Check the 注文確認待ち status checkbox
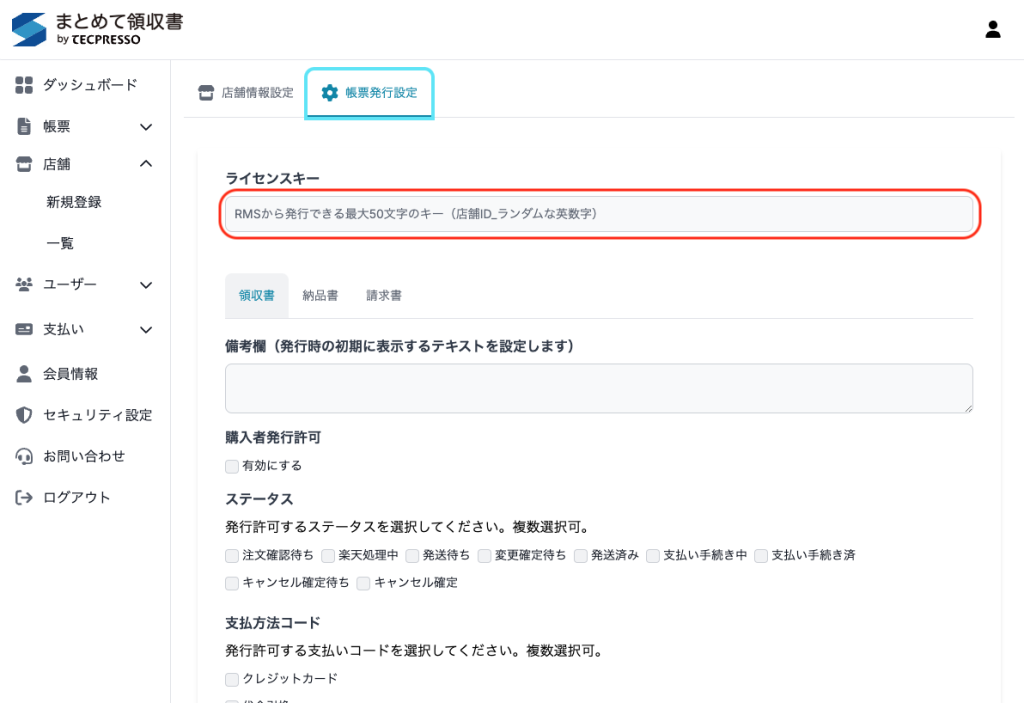Image resolution: width=1024 pixels, height=703 pixels. click(232, 555)
